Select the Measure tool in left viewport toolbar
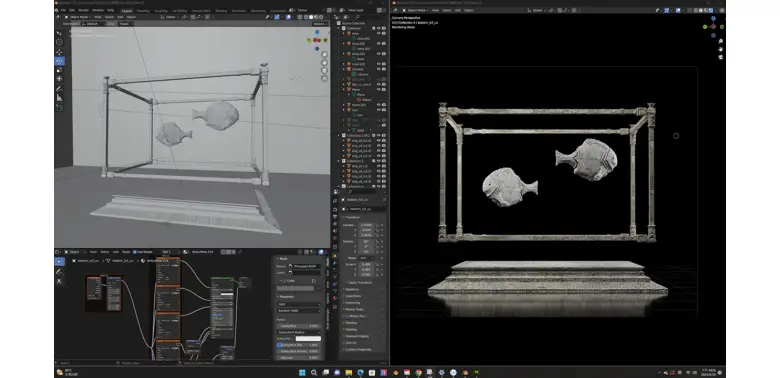 [59, 97]
